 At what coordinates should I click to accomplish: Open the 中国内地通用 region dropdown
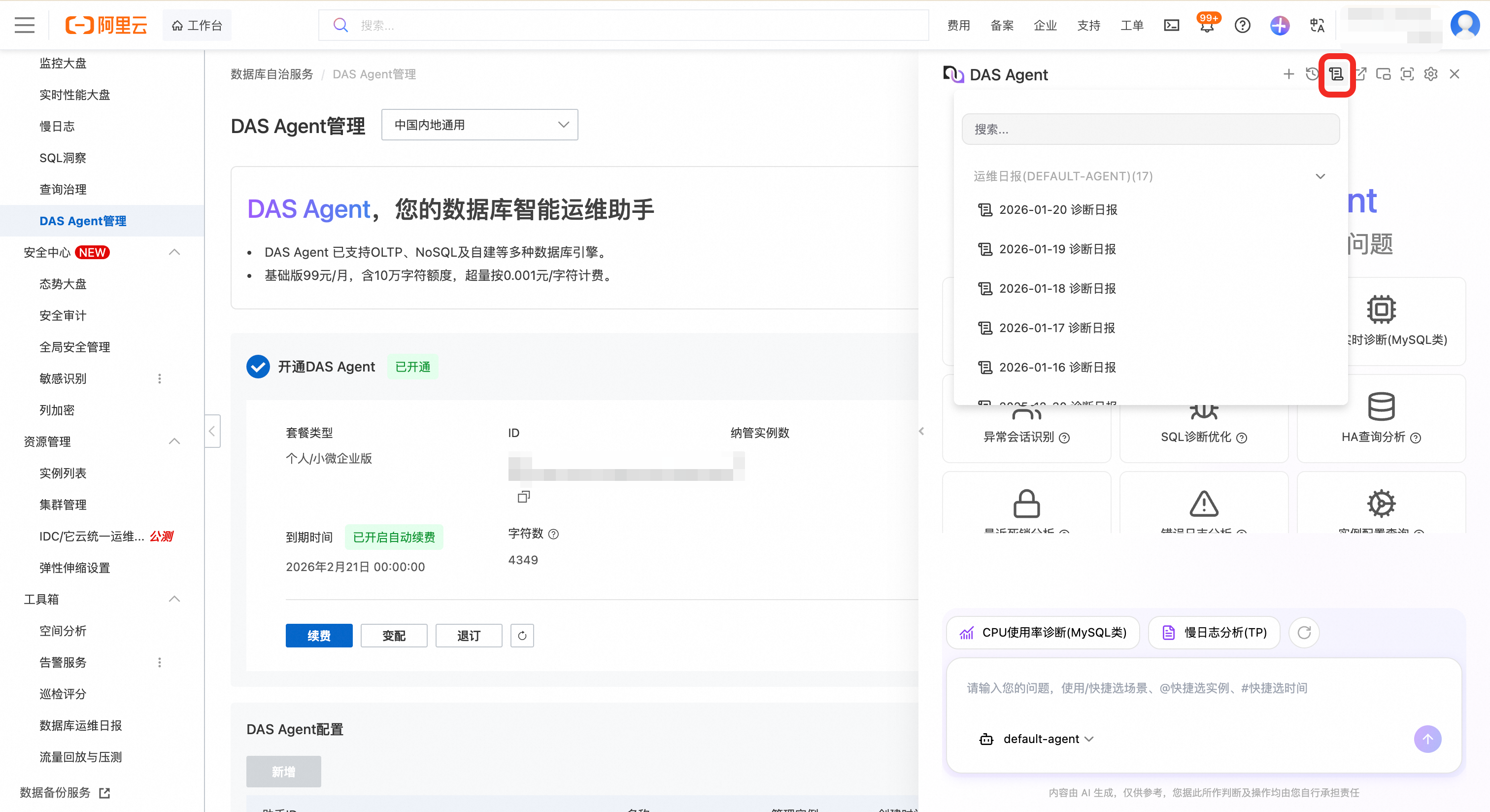pos(479,125)
